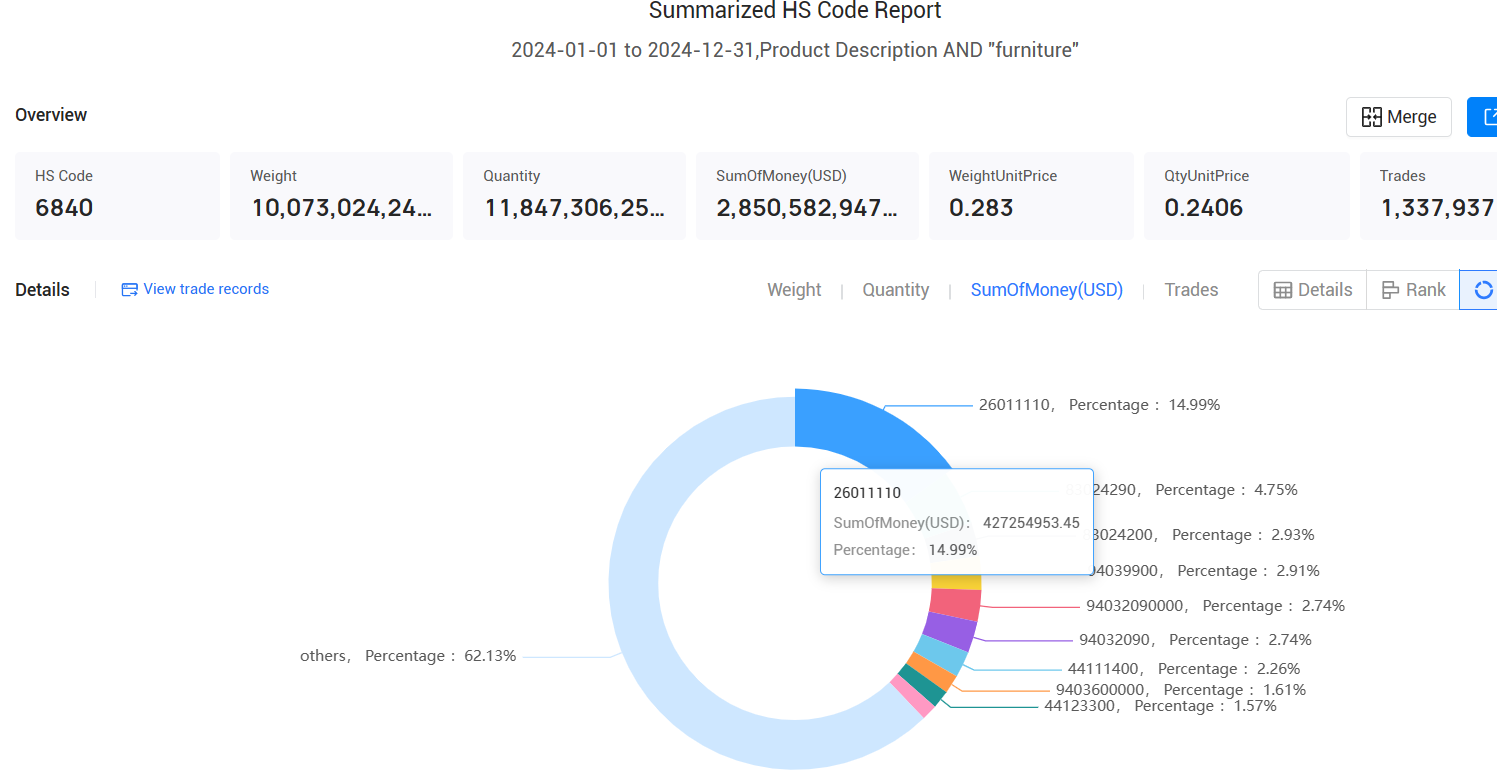Image resolution: width=1497 pixels, height=774 pixels.
Task: Click label '94032090000, Percentage: 2.74%'
Action: pos(1215,606)
